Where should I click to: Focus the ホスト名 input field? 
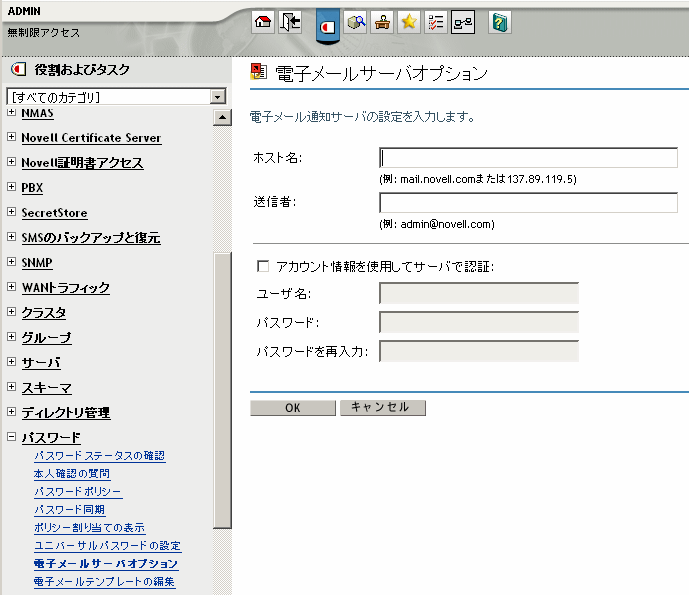pos(528,157)
